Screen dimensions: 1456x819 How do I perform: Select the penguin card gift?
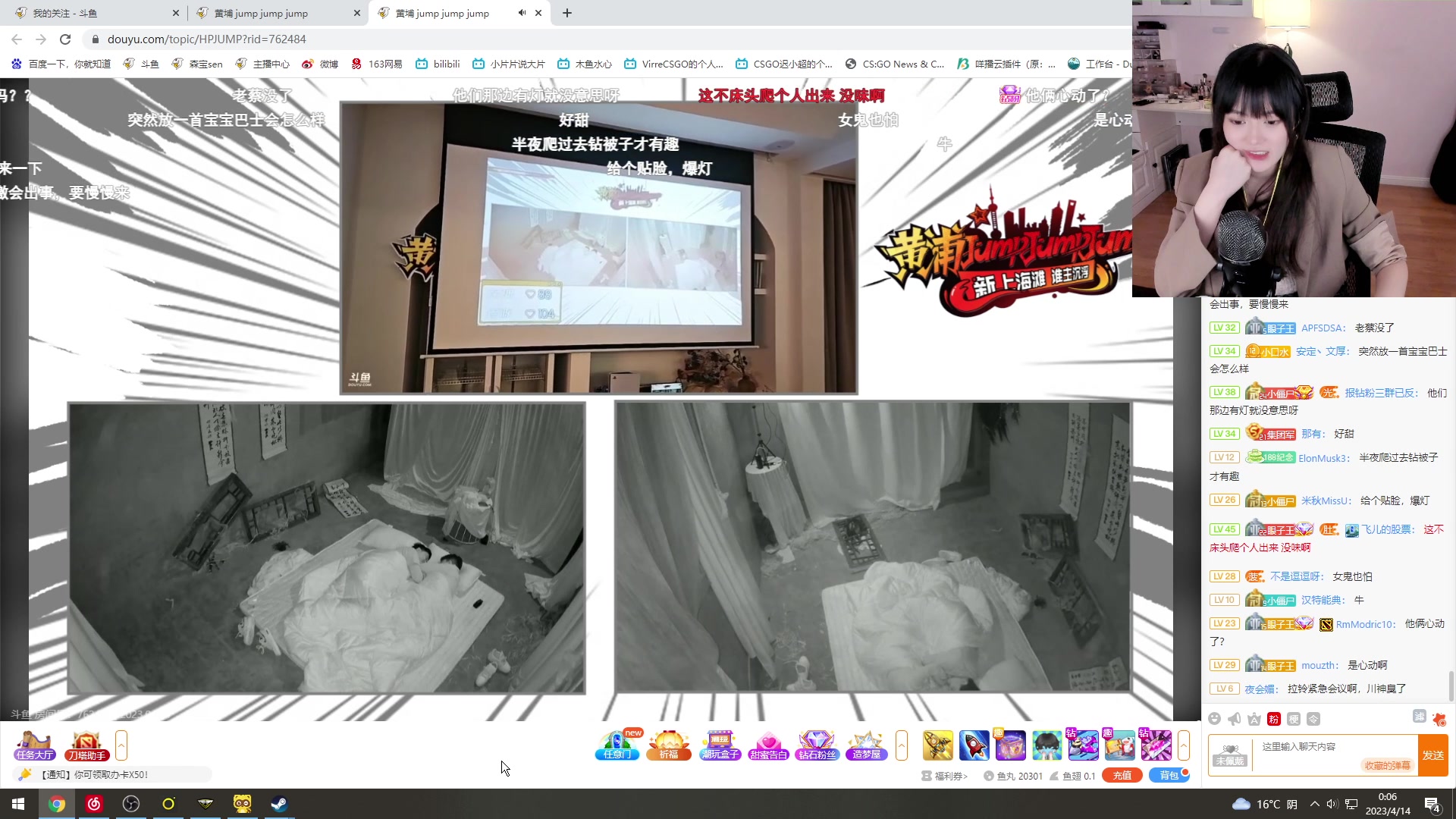[1120, 745]
